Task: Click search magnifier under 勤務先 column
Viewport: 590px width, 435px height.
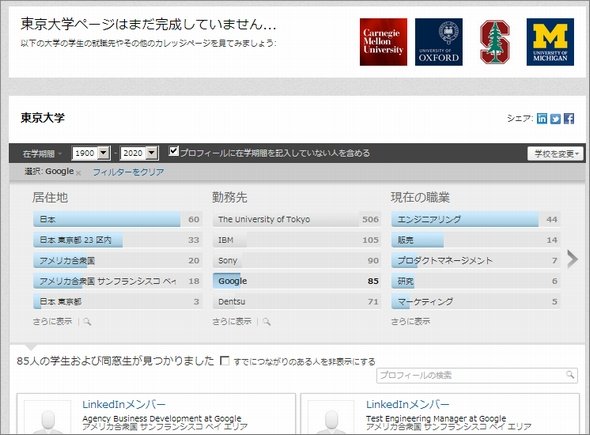Action: (267, 322)
